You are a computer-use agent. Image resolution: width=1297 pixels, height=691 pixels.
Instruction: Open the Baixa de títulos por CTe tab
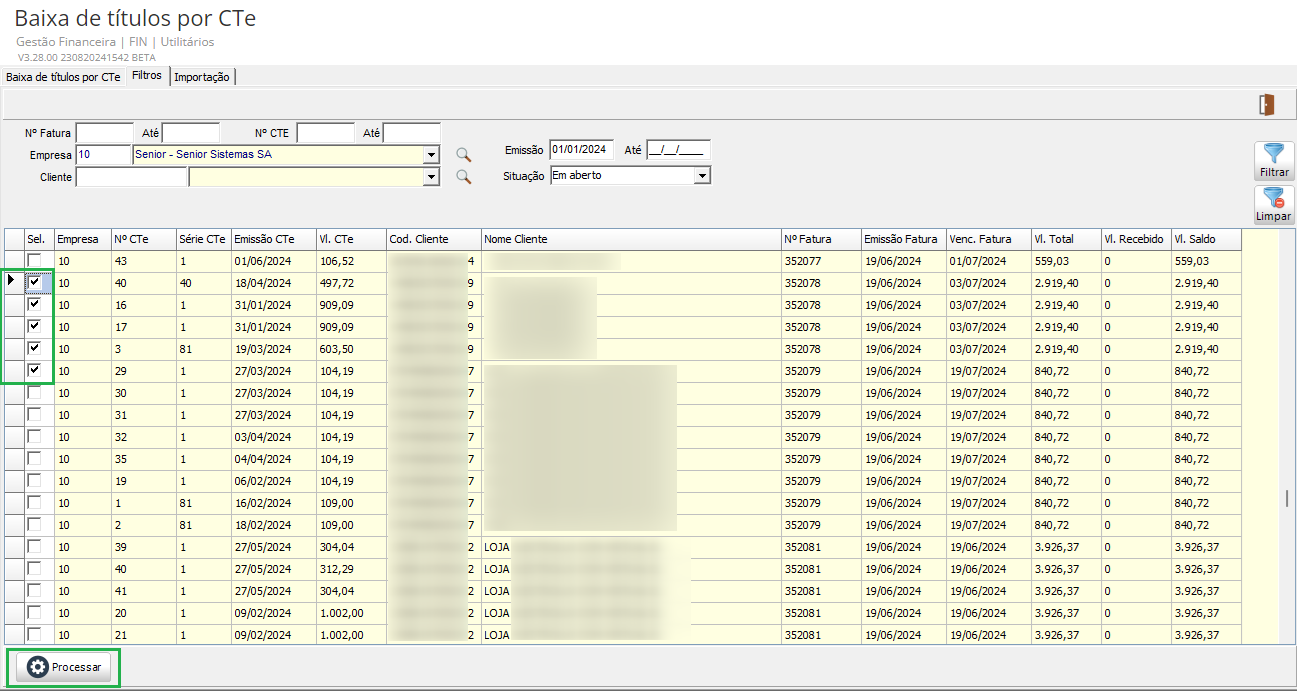click(63, 77)
